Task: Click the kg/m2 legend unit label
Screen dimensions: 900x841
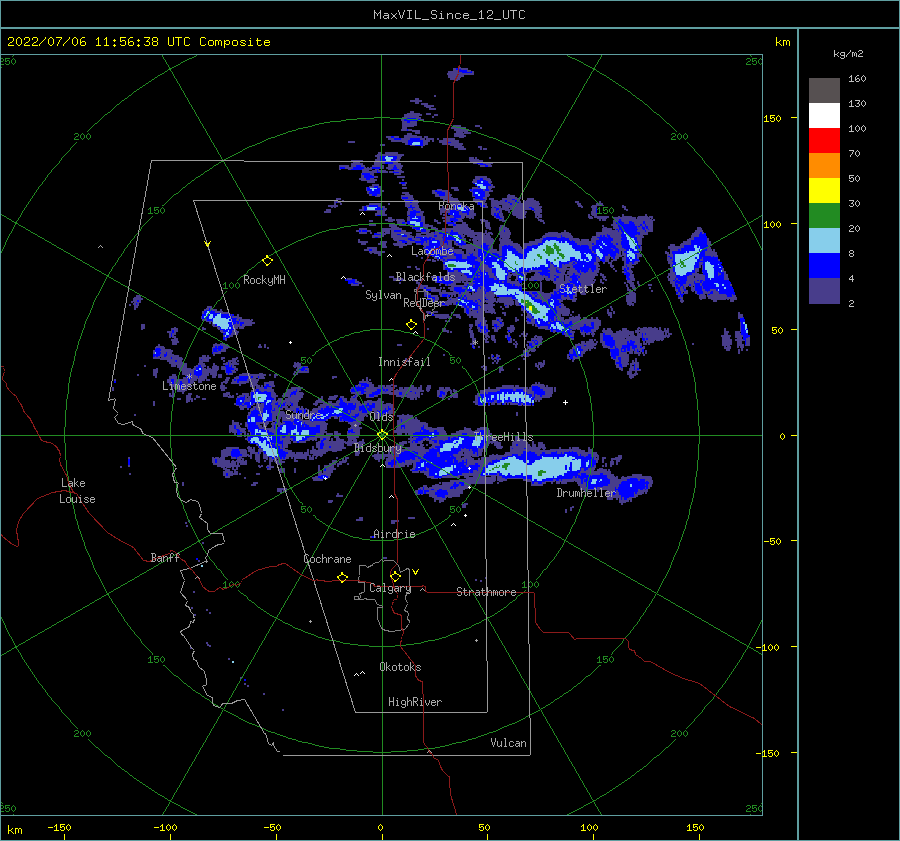Action: (848, 53)
